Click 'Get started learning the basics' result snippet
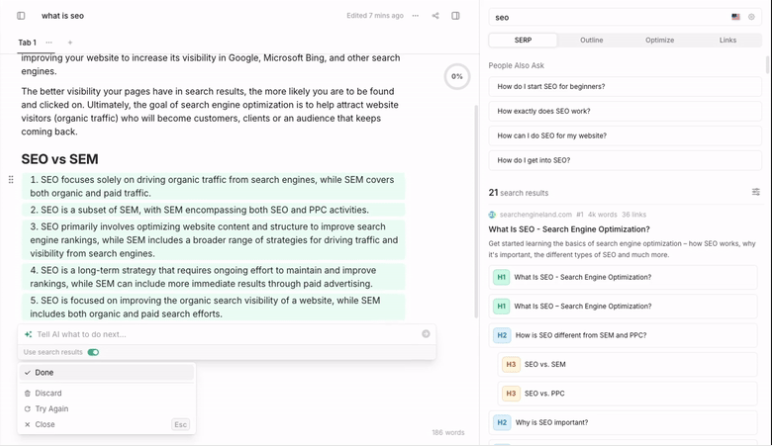The height and width of the screenshot is (447, 772). click(622, 249)
